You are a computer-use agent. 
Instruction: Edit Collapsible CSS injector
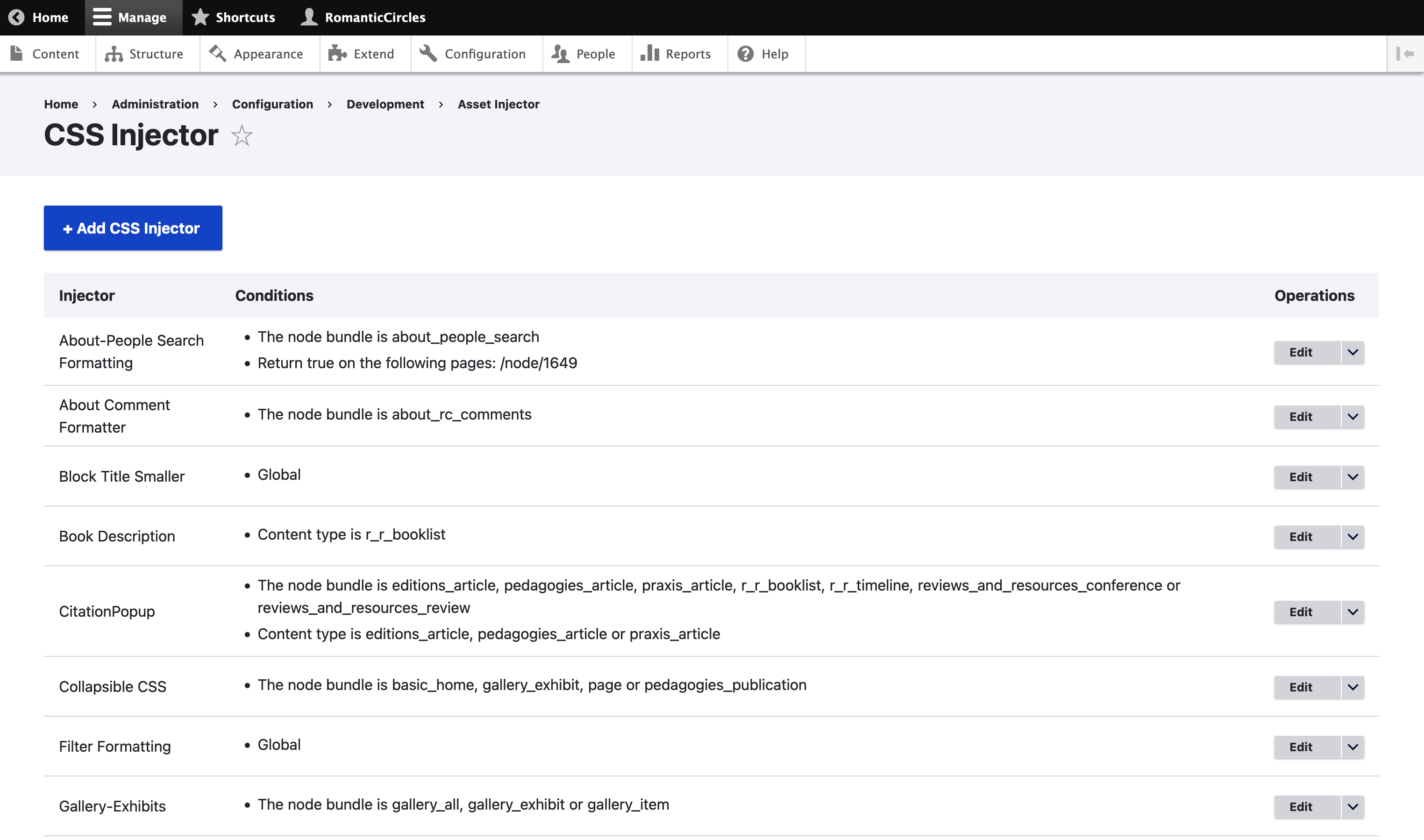point(1307,687)
